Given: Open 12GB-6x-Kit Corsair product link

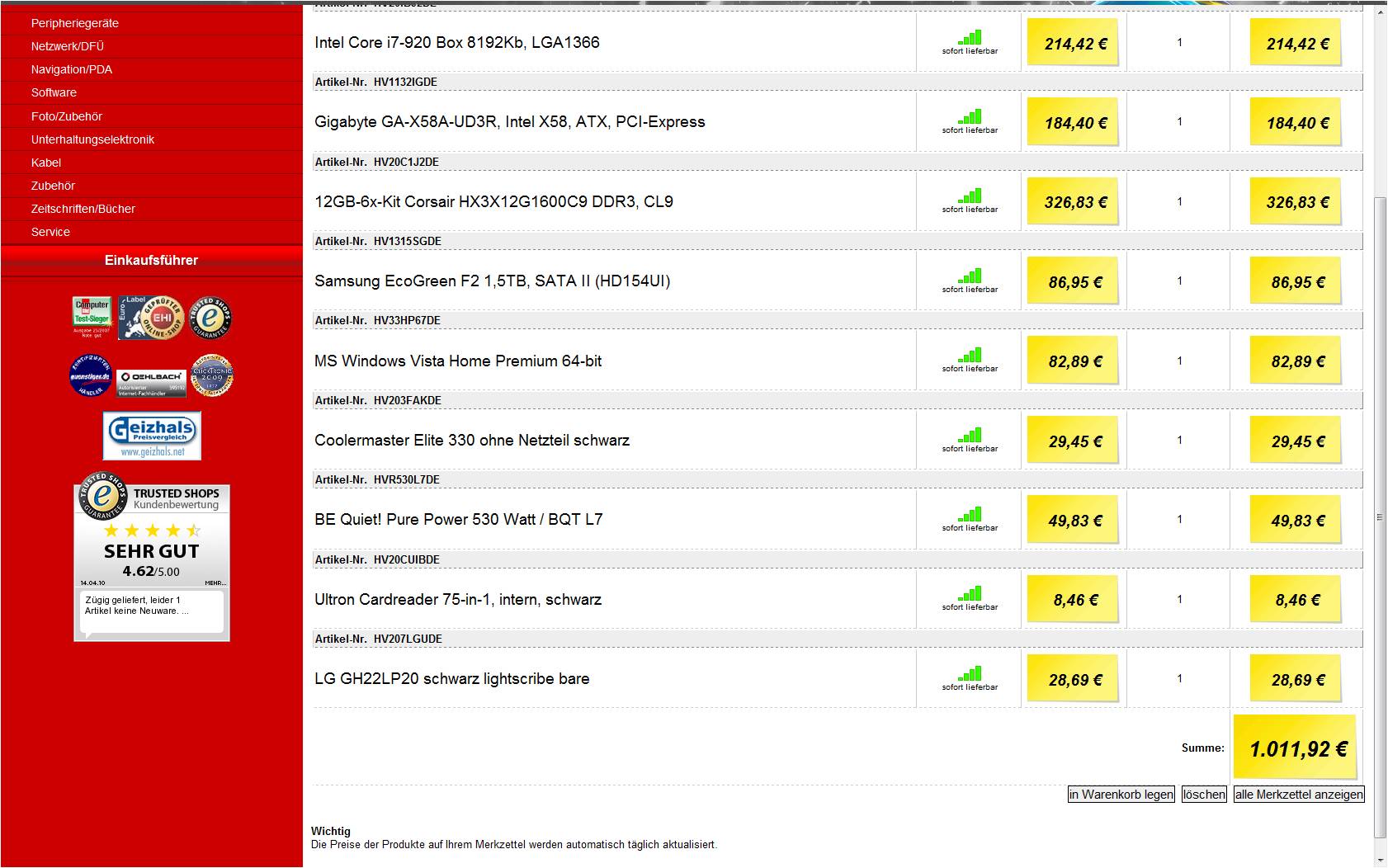Looking at the screenshot, I should 493,201.
